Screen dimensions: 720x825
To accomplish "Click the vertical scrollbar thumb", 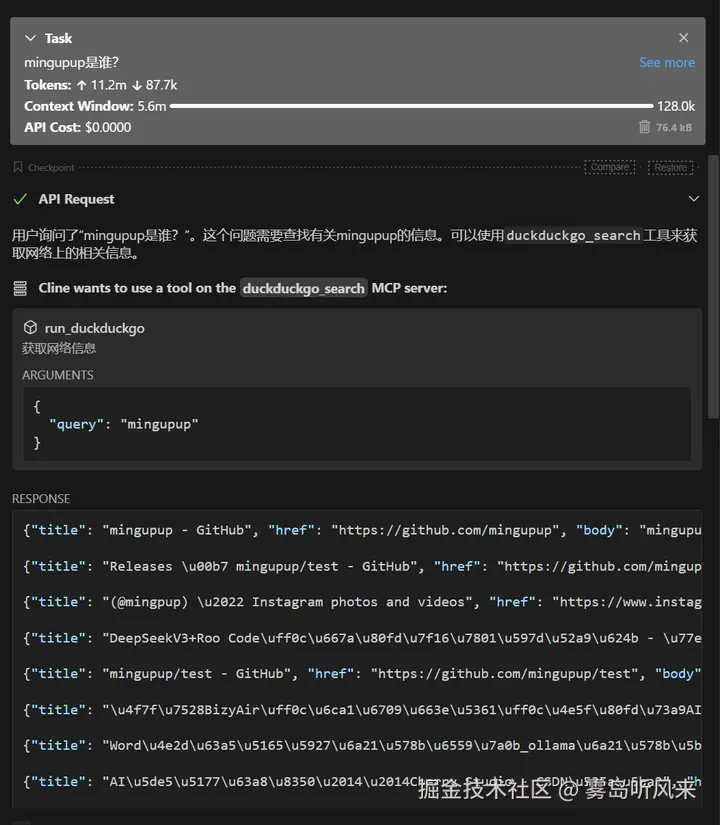I will pos(714,286).
